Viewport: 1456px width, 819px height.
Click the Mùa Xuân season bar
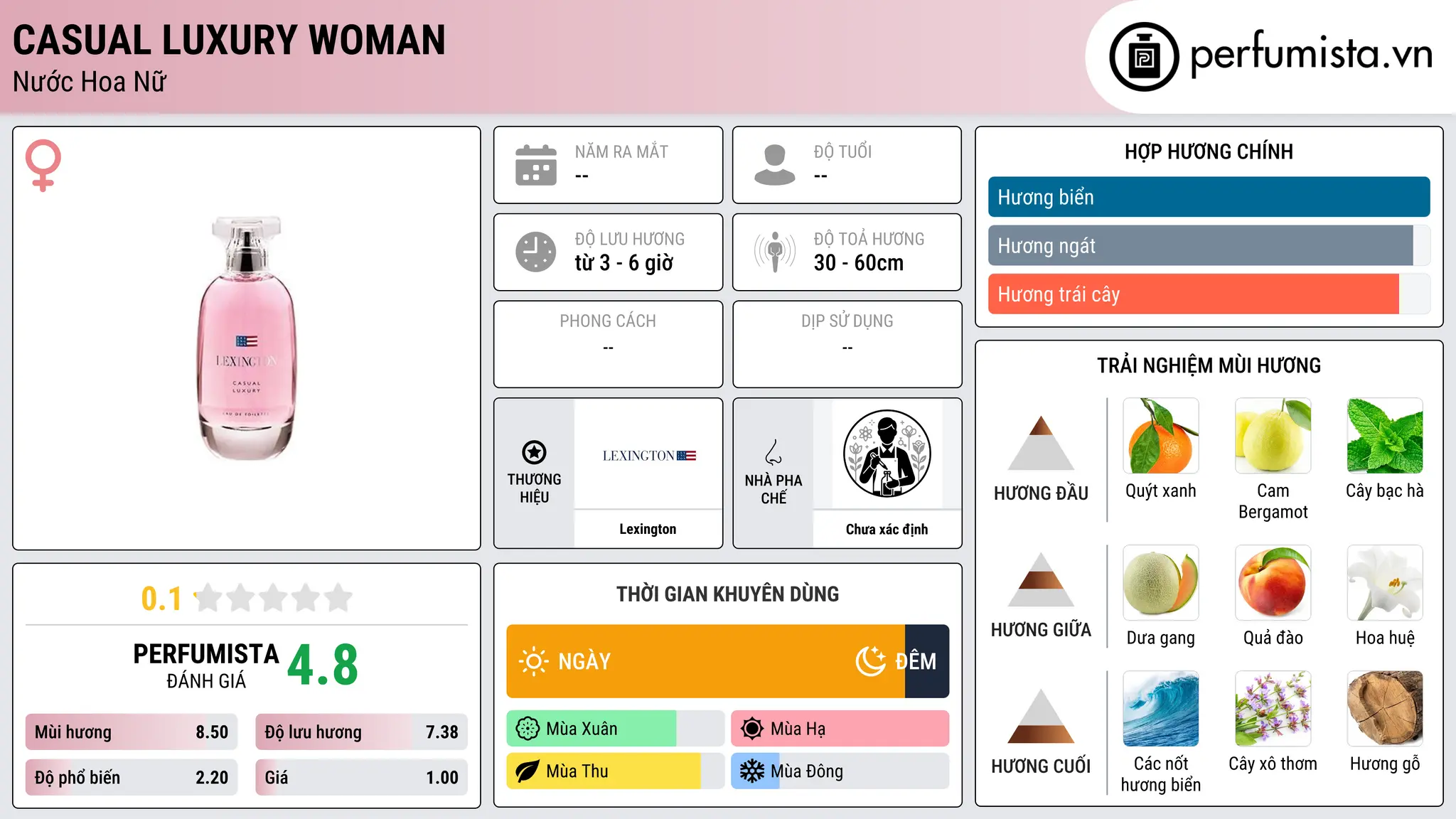[616, 729]
